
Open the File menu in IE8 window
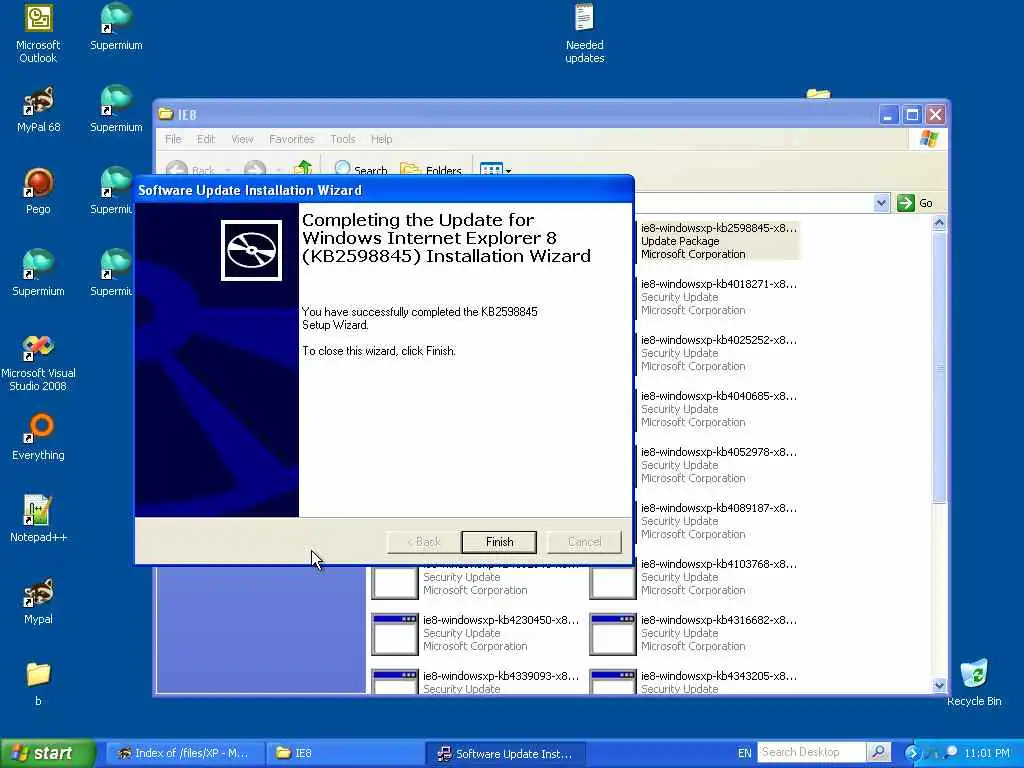(x=173, y=139)
